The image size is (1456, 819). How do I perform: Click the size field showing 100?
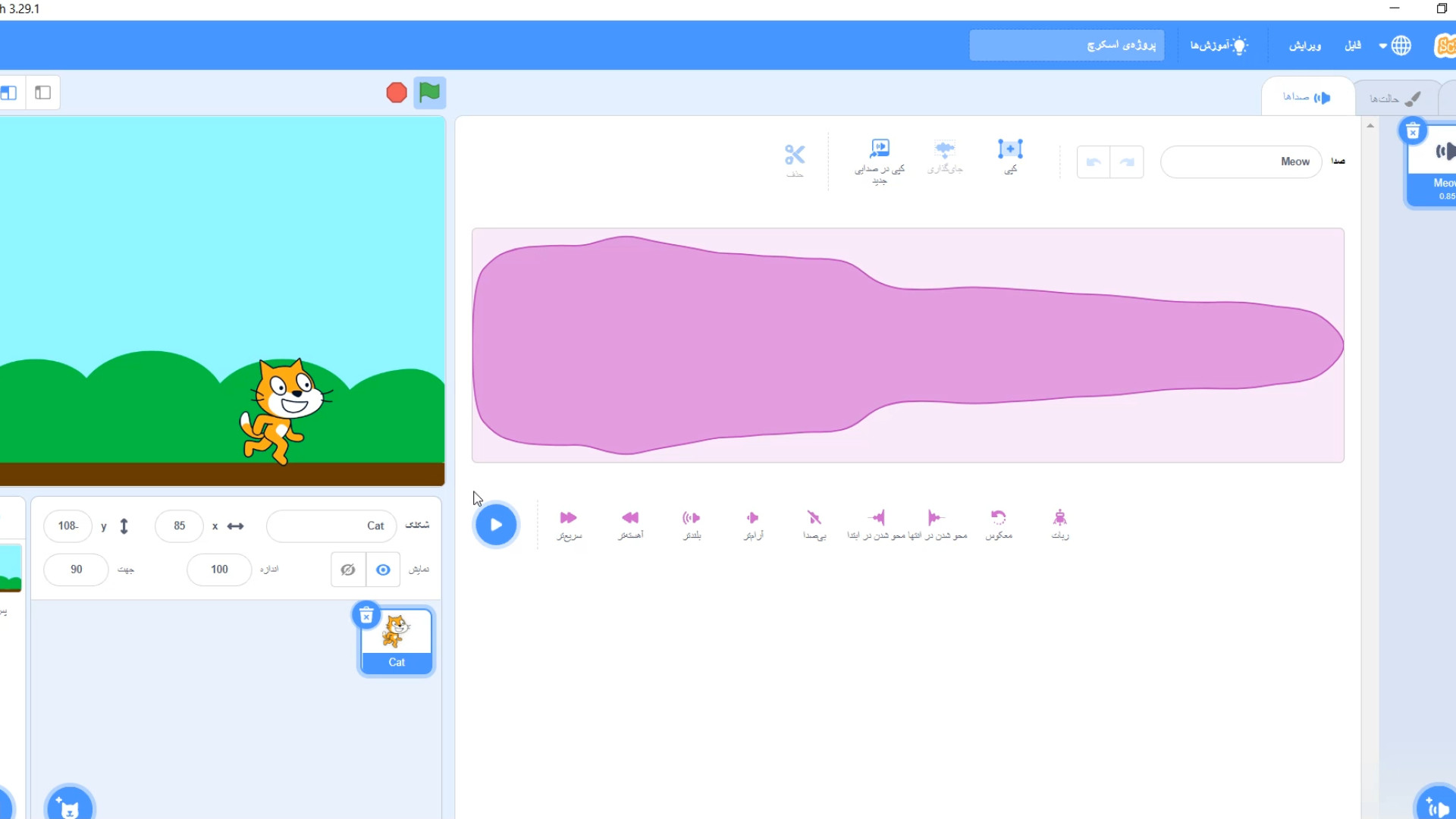(219, 570)
